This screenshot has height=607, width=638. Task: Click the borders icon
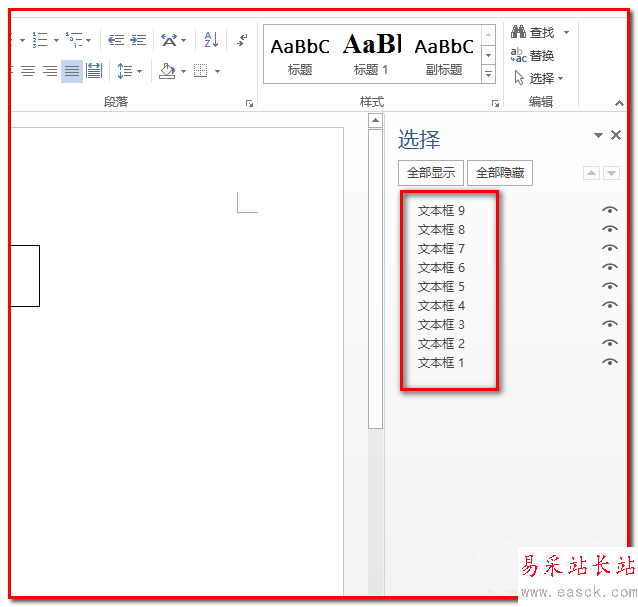tap(201, 71)
